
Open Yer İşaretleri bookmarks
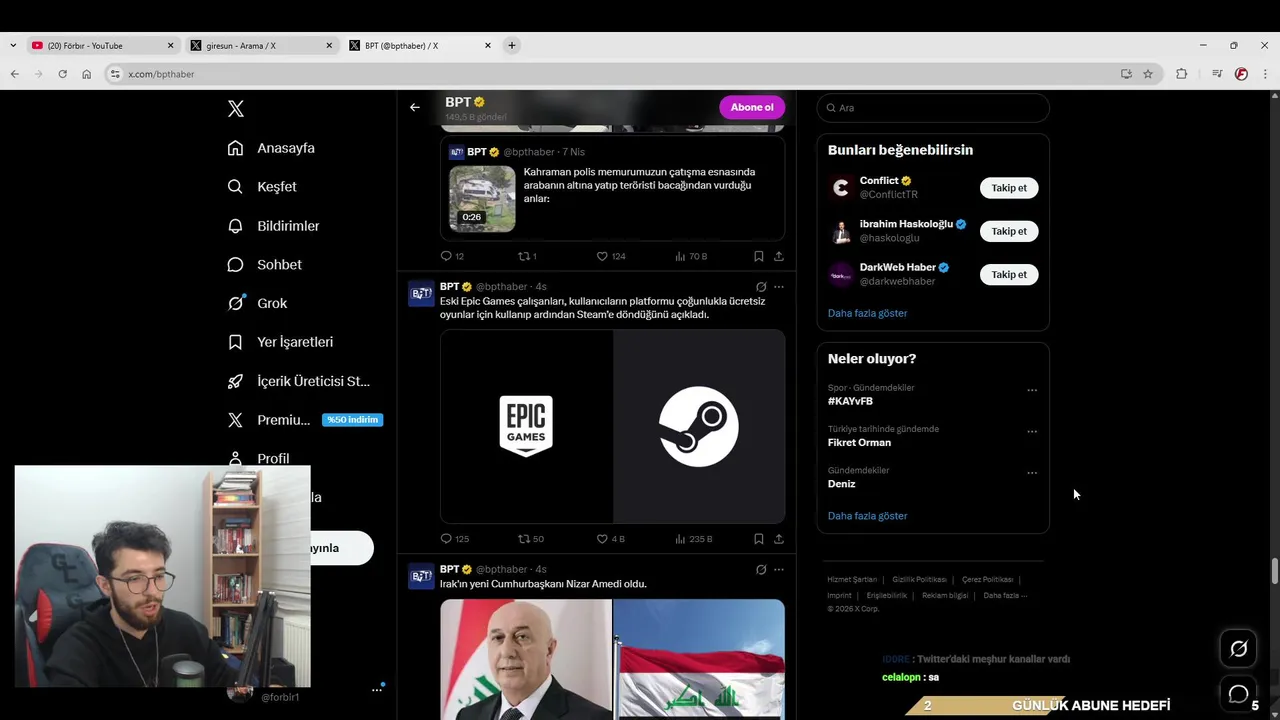tap(280, 342)
